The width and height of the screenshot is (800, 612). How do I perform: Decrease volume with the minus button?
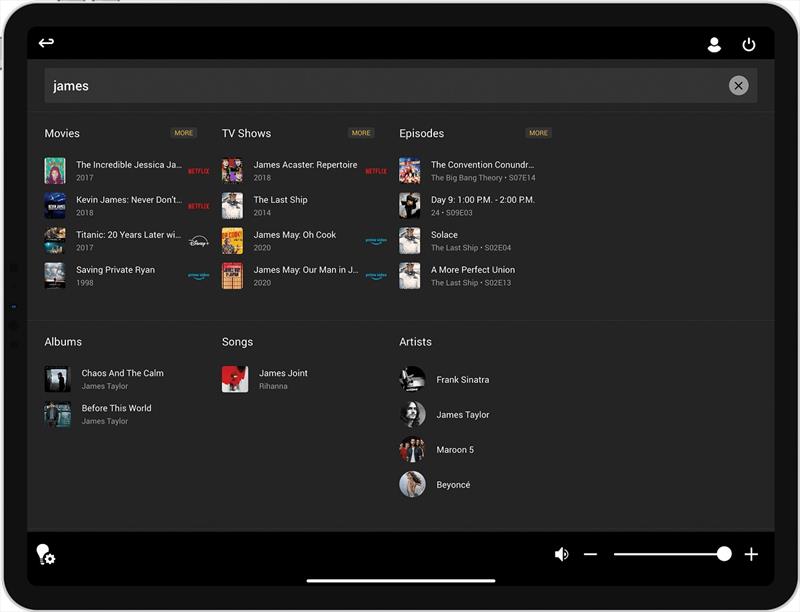(x=590, y=554)
